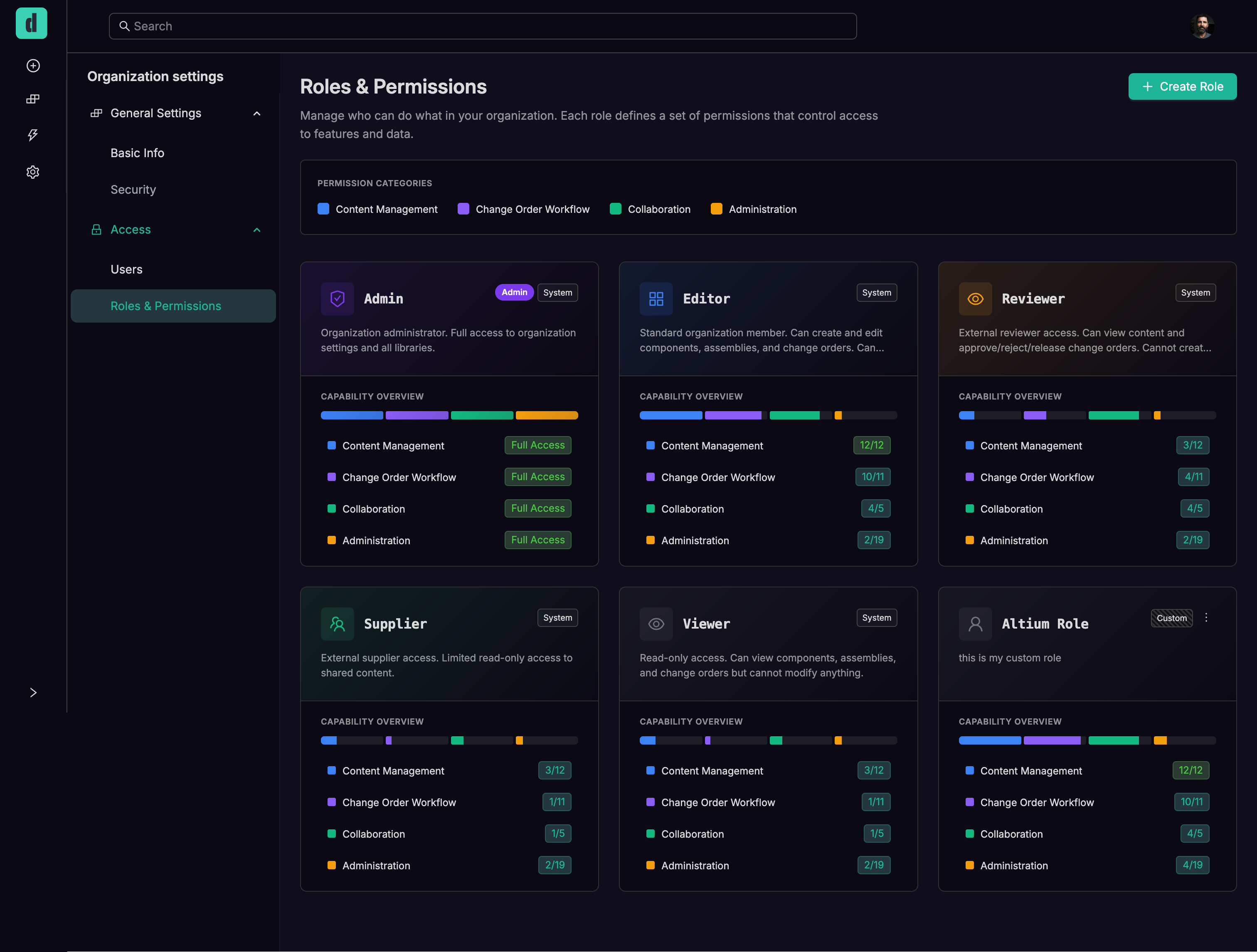Select Basic Info in the settings menu

click(x=137, y=153)
